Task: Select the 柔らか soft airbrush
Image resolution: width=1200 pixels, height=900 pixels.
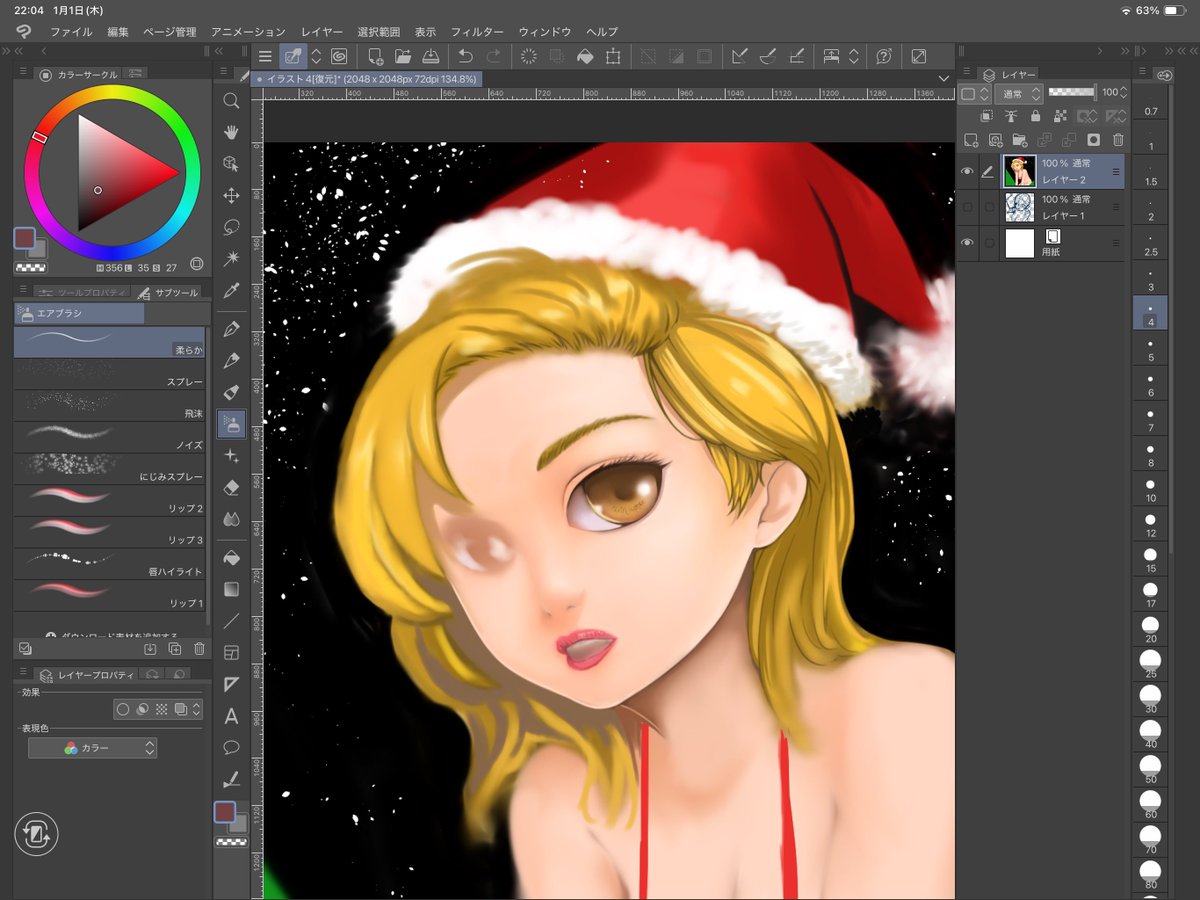Action: click(109, 342)
